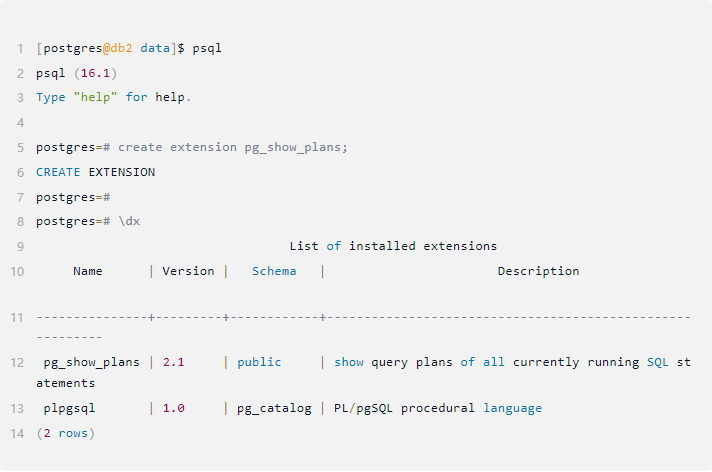Click the version value "2.1"
This screenshot has width=712, height=472.
tap(174, 362)
